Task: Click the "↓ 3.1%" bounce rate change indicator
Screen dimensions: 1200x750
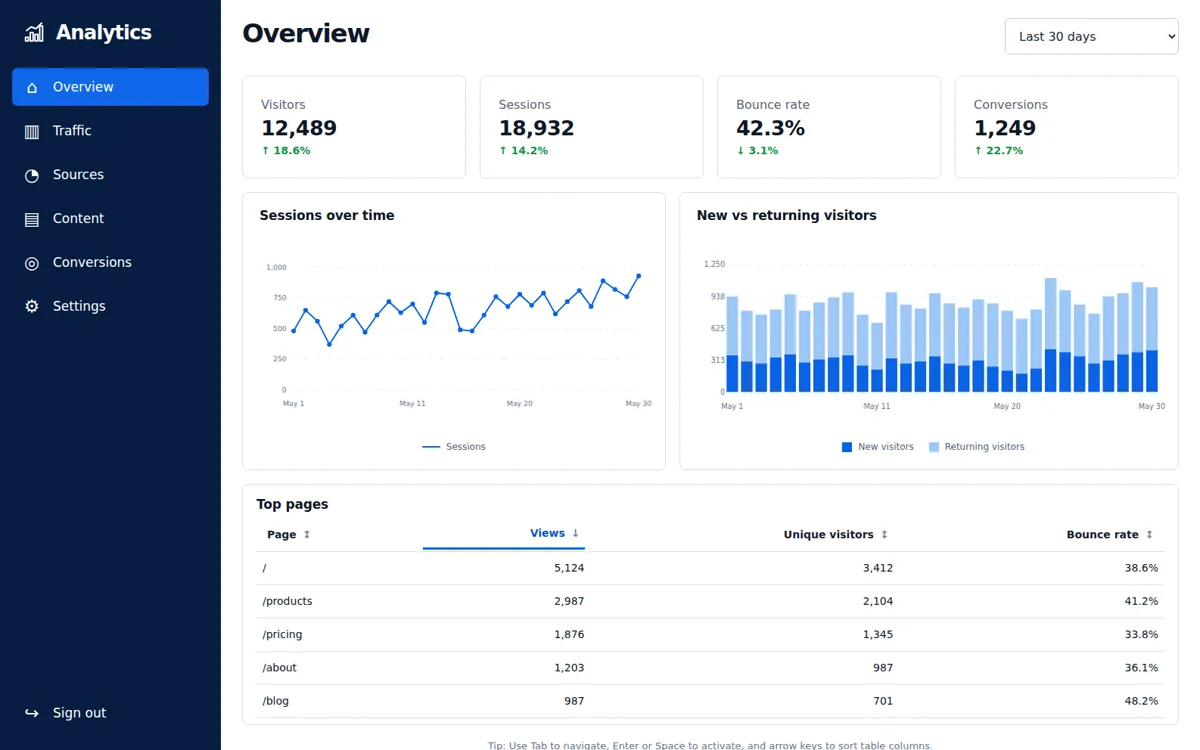Action: pyautogui.click(x=757, y=151)
